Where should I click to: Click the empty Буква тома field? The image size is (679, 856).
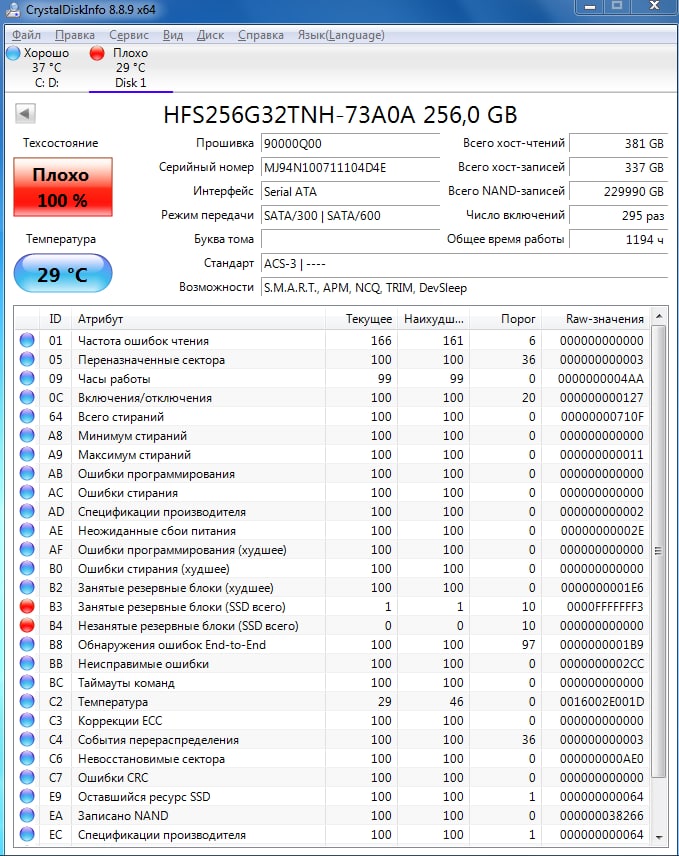click(x=350, y=239)
